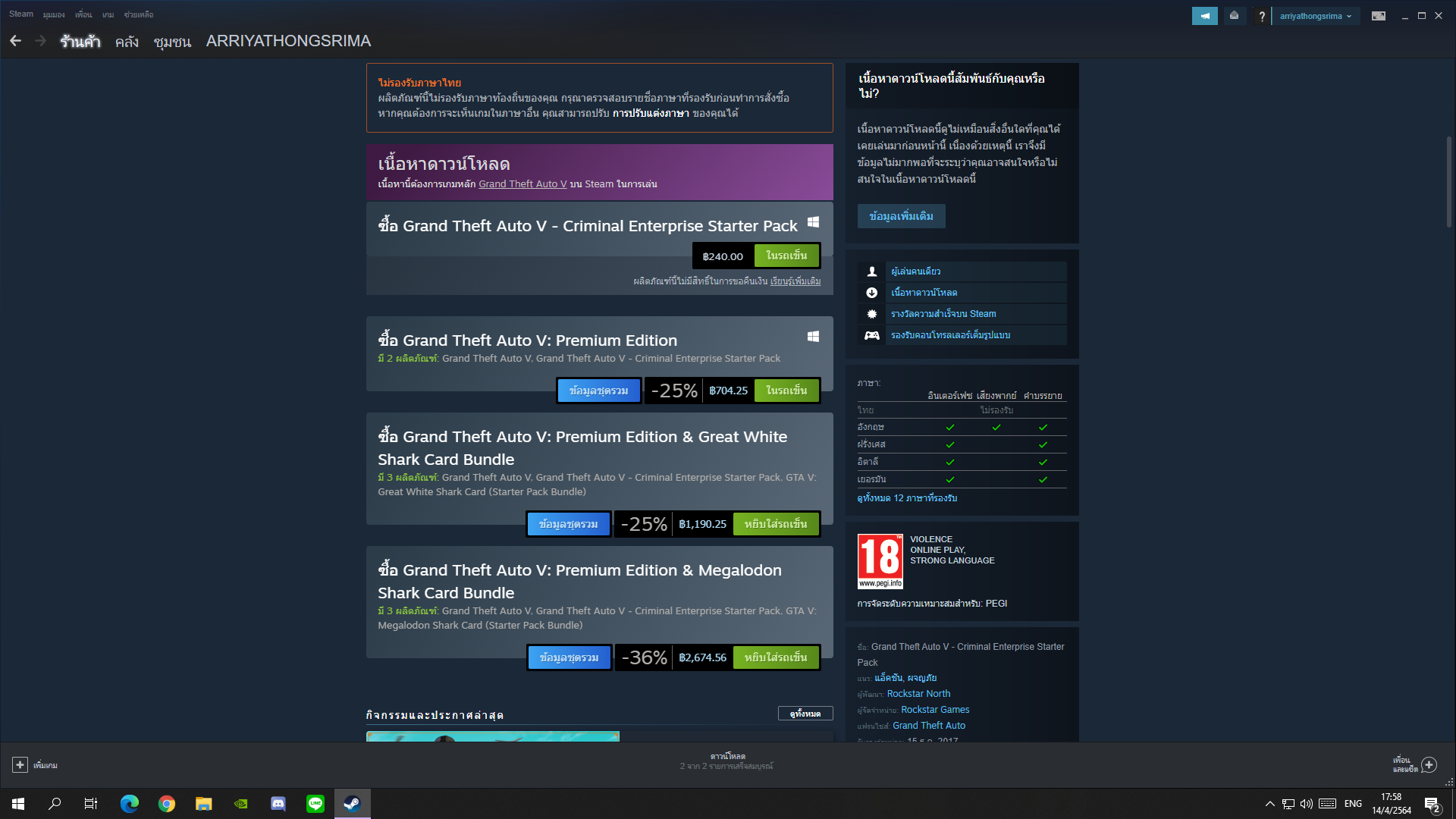Open friends and chat plus icon

pos(1429,764)
